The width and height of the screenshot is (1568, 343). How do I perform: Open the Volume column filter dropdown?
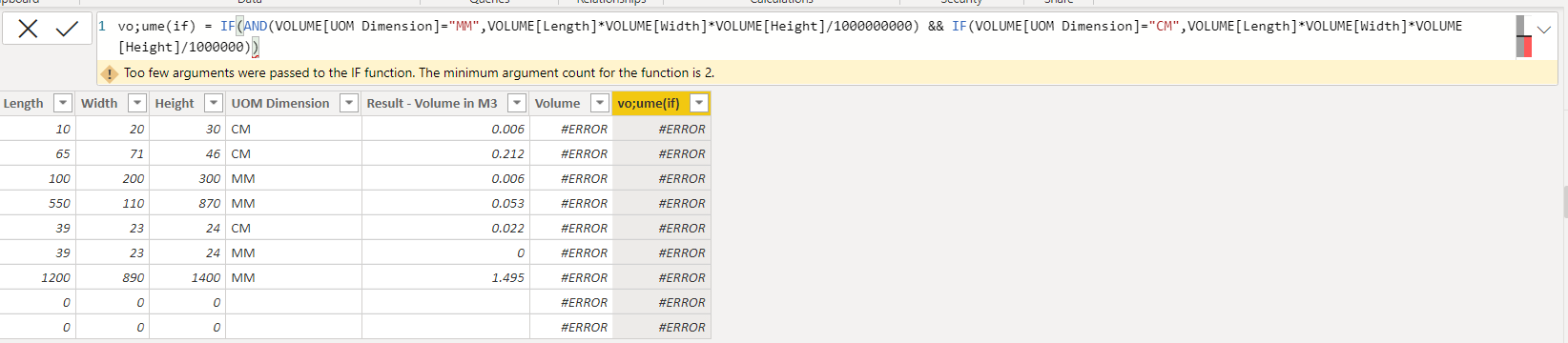tap(600, 103)
